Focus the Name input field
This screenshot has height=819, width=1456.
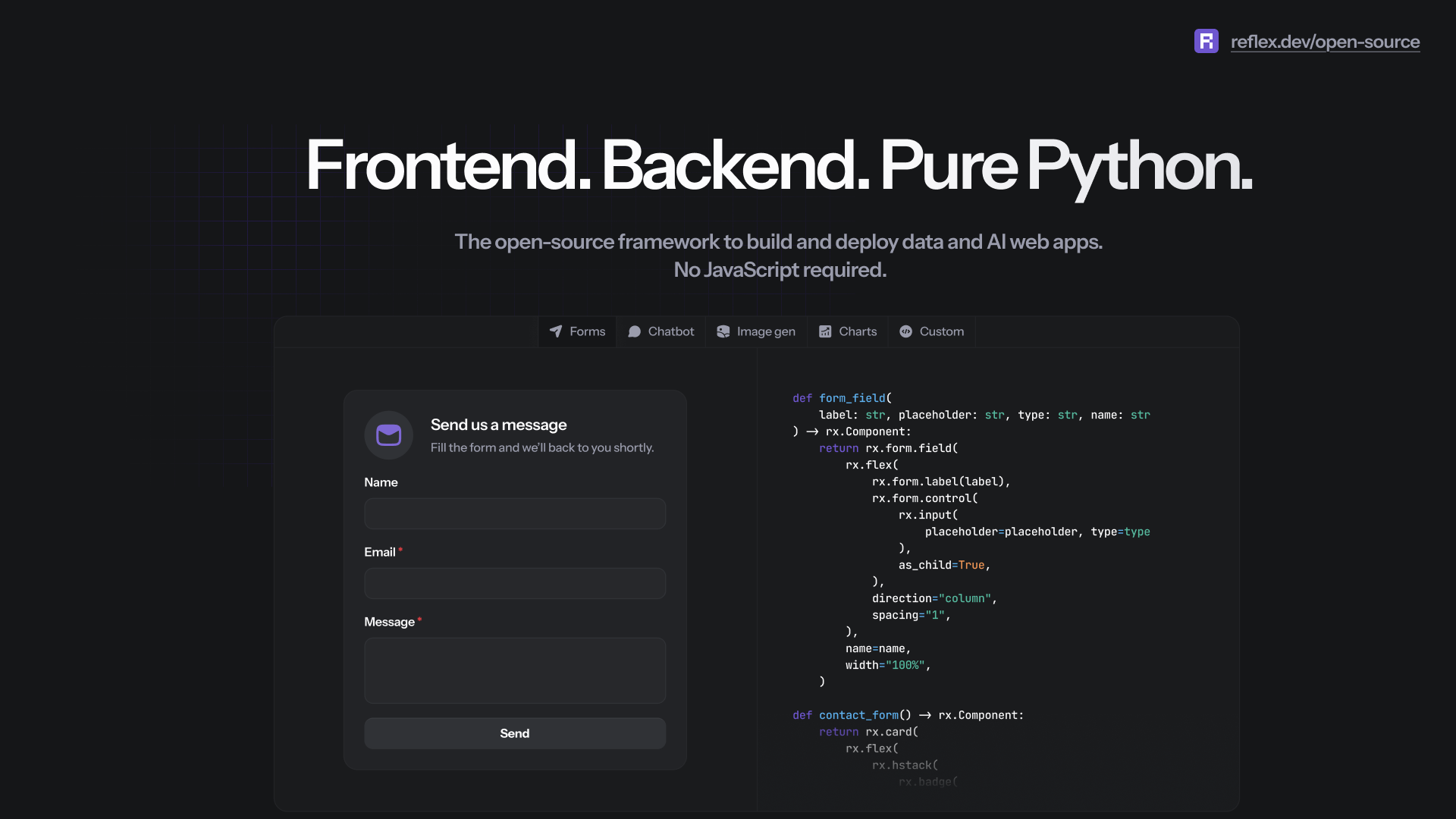tap(515, 513)
